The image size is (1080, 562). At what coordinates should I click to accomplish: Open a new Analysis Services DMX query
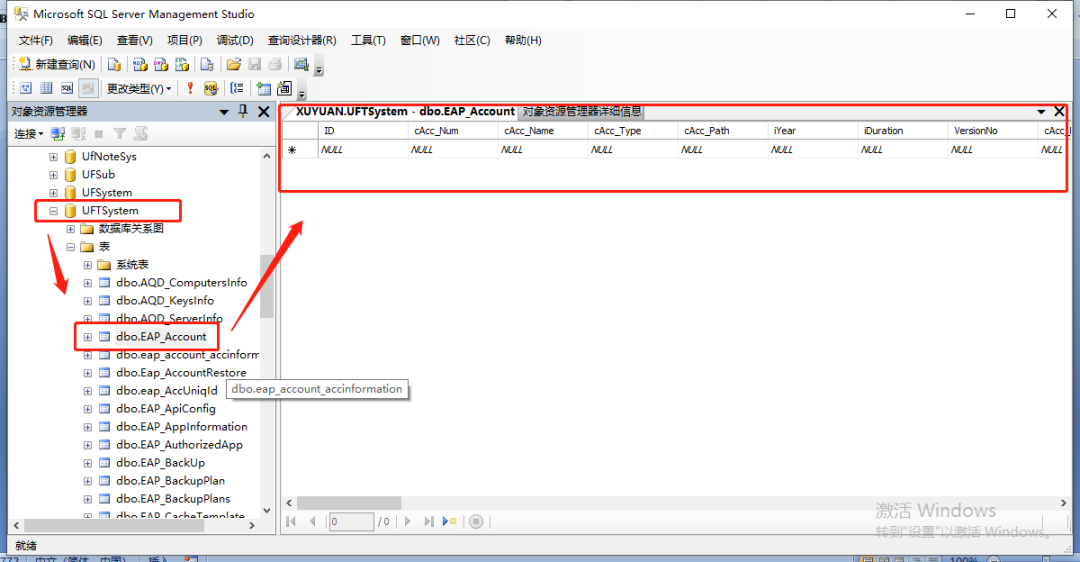(x=161, y=64)
